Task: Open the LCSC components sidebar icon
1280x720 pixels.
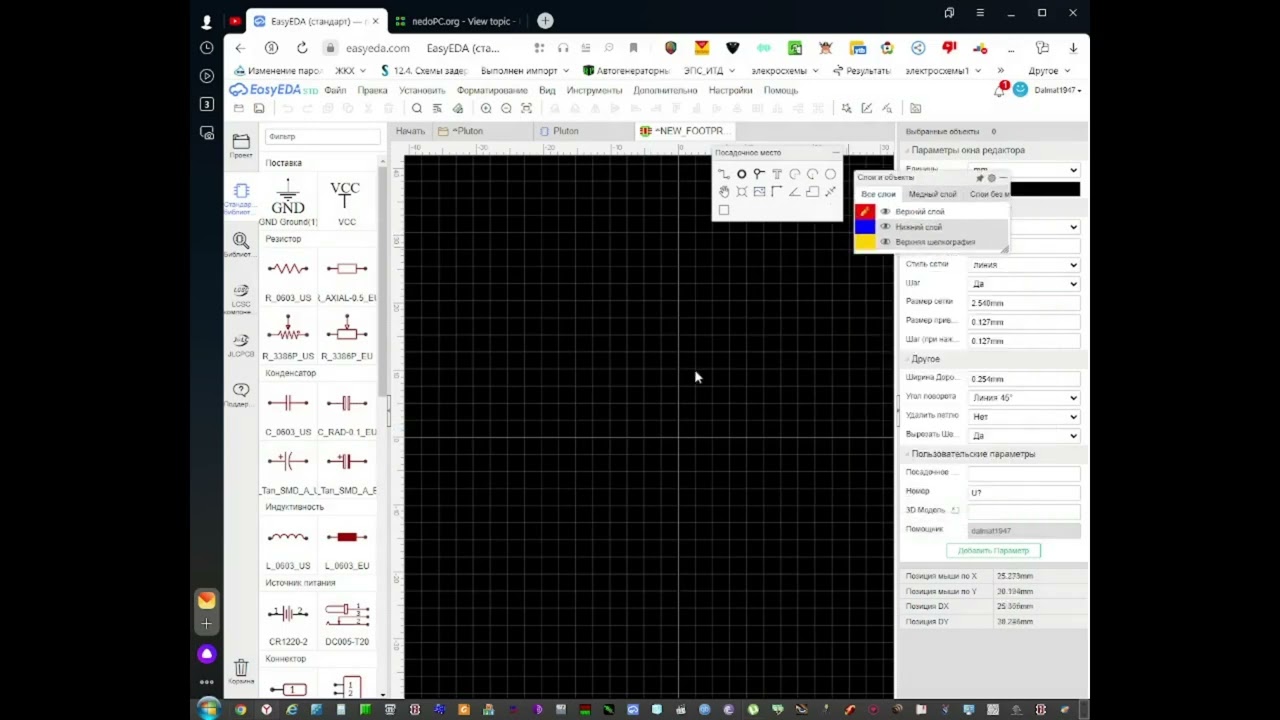Action: pos(241,298)
